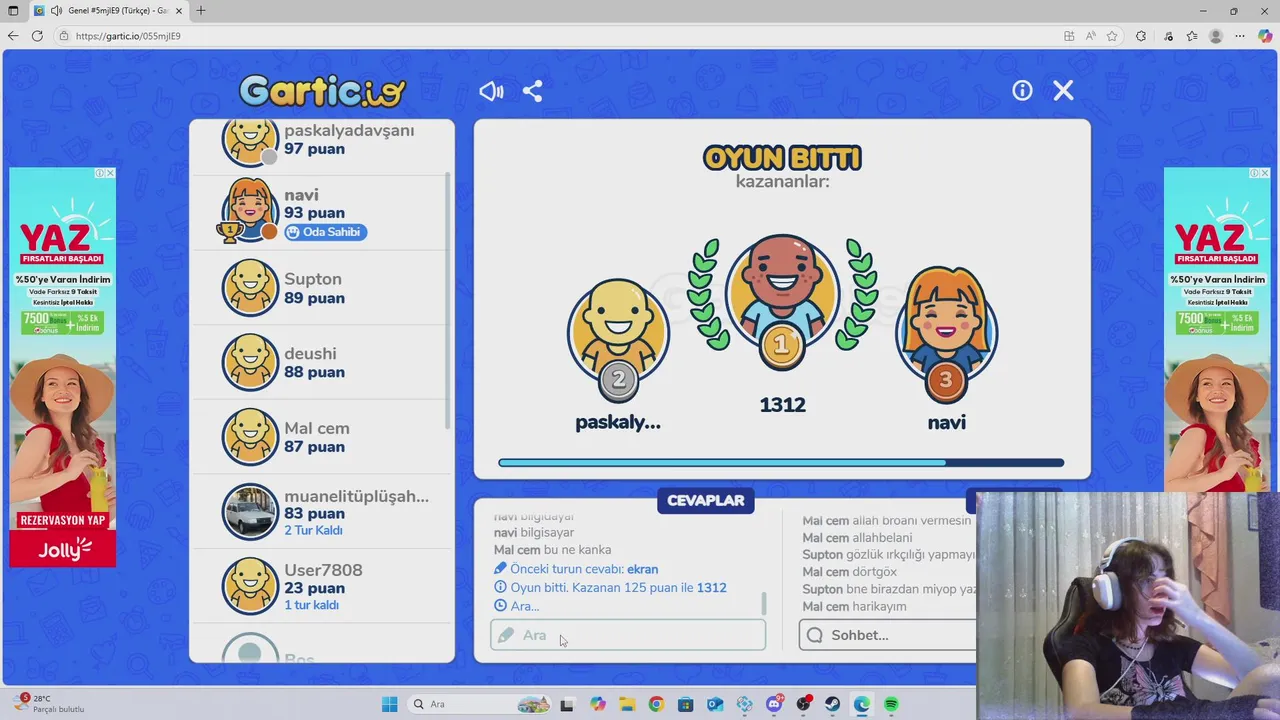The image size is (1280, 720).
Task: Open the Copilot sidebar icon
Action: coord(1265,36)
